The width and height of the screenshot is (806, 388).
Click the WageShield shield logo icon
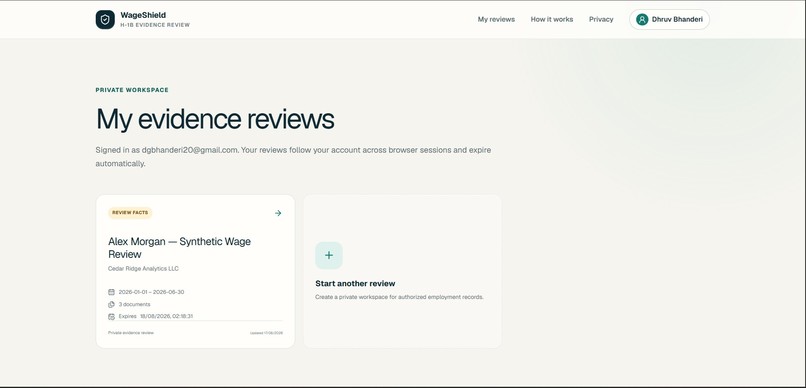(105, 20)
